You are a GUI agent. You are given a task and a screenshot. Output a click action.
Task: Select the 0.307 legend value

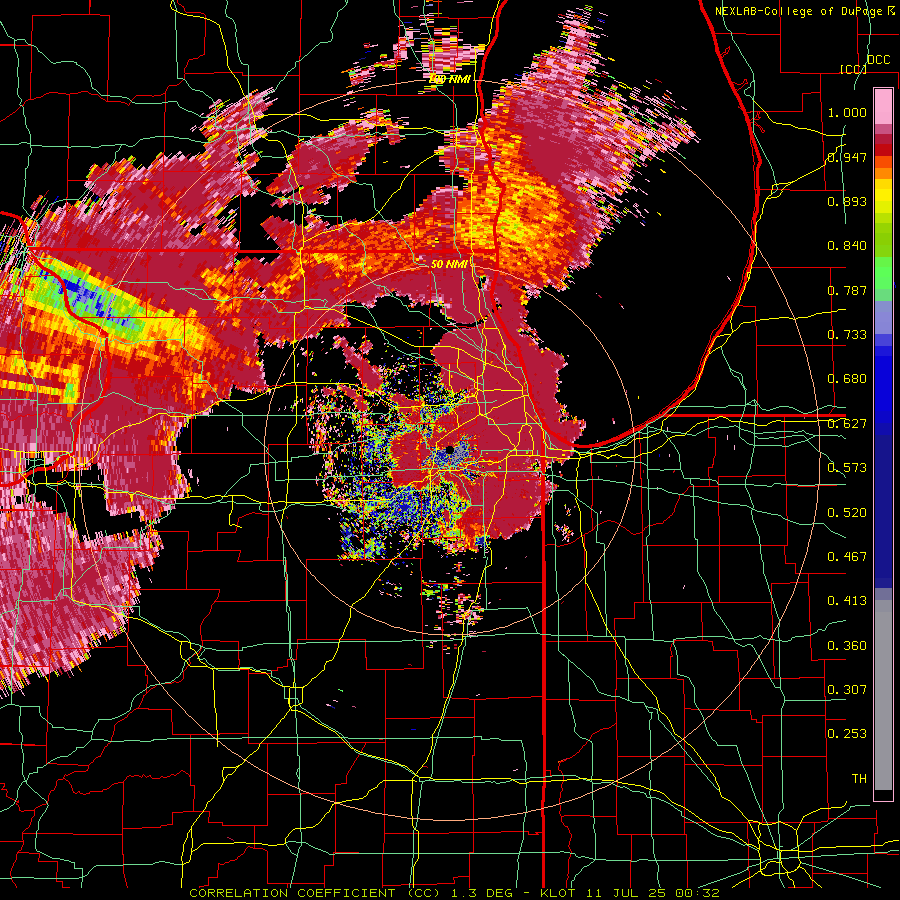tap(847, 689)
